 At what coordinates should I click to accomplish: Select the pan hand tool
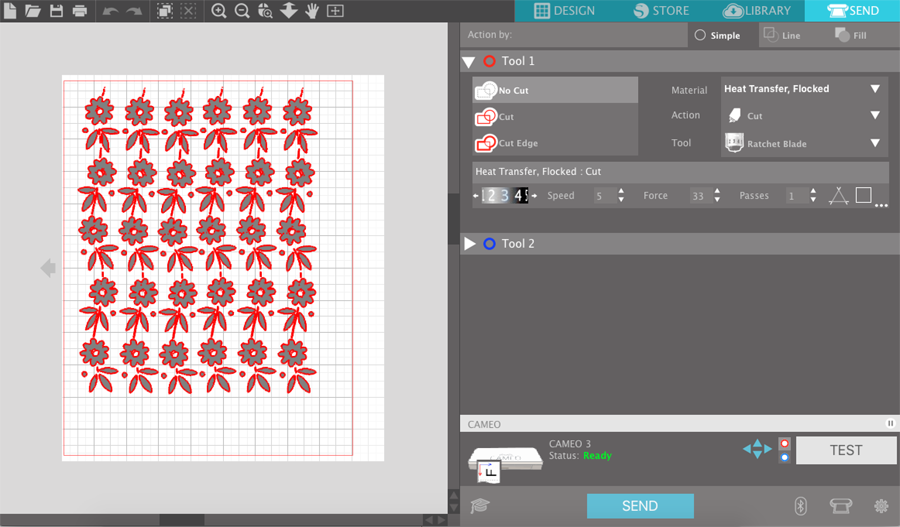point(312,10)
